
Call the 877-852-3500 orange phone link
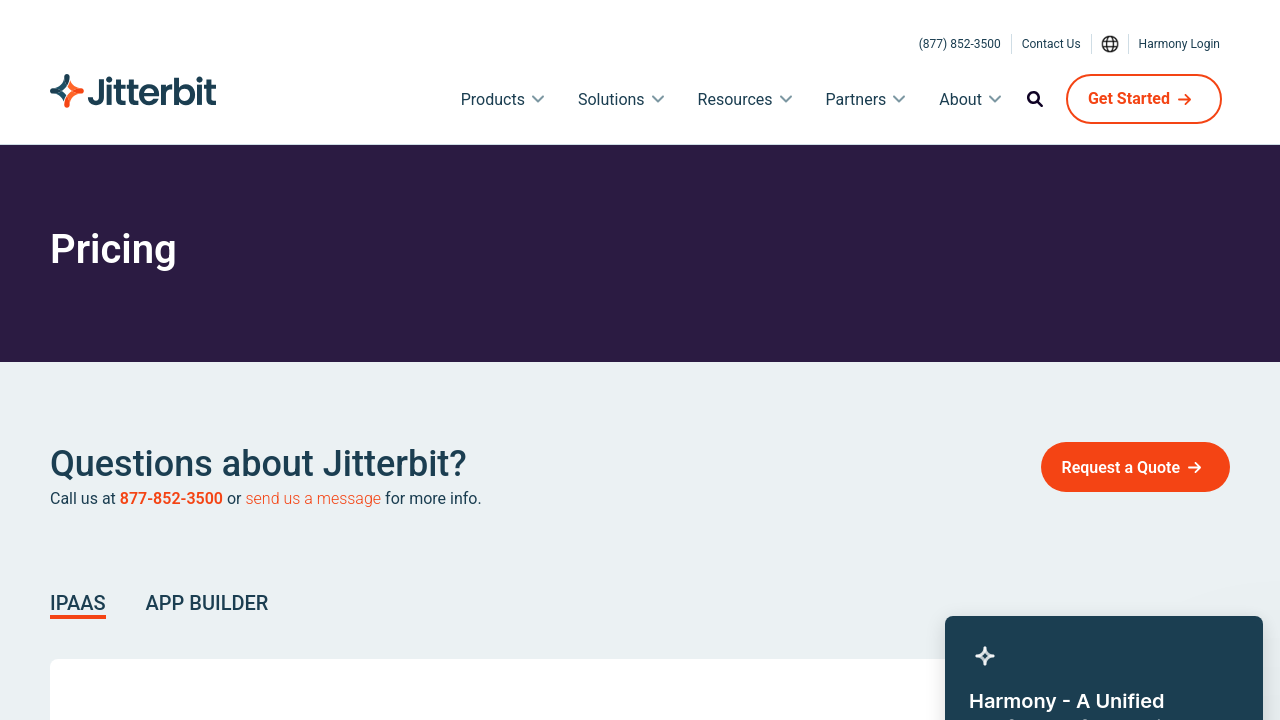click(x=171, y=498)
